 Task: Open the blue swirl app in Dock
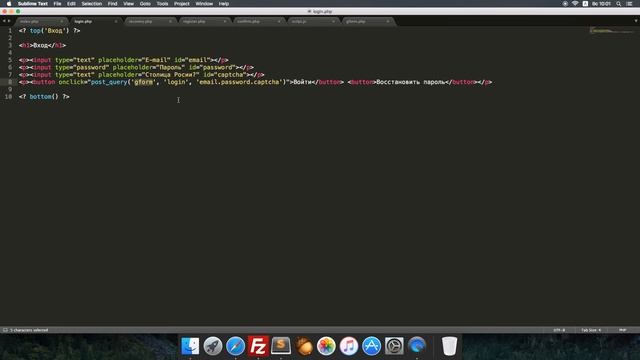(417, 346)
